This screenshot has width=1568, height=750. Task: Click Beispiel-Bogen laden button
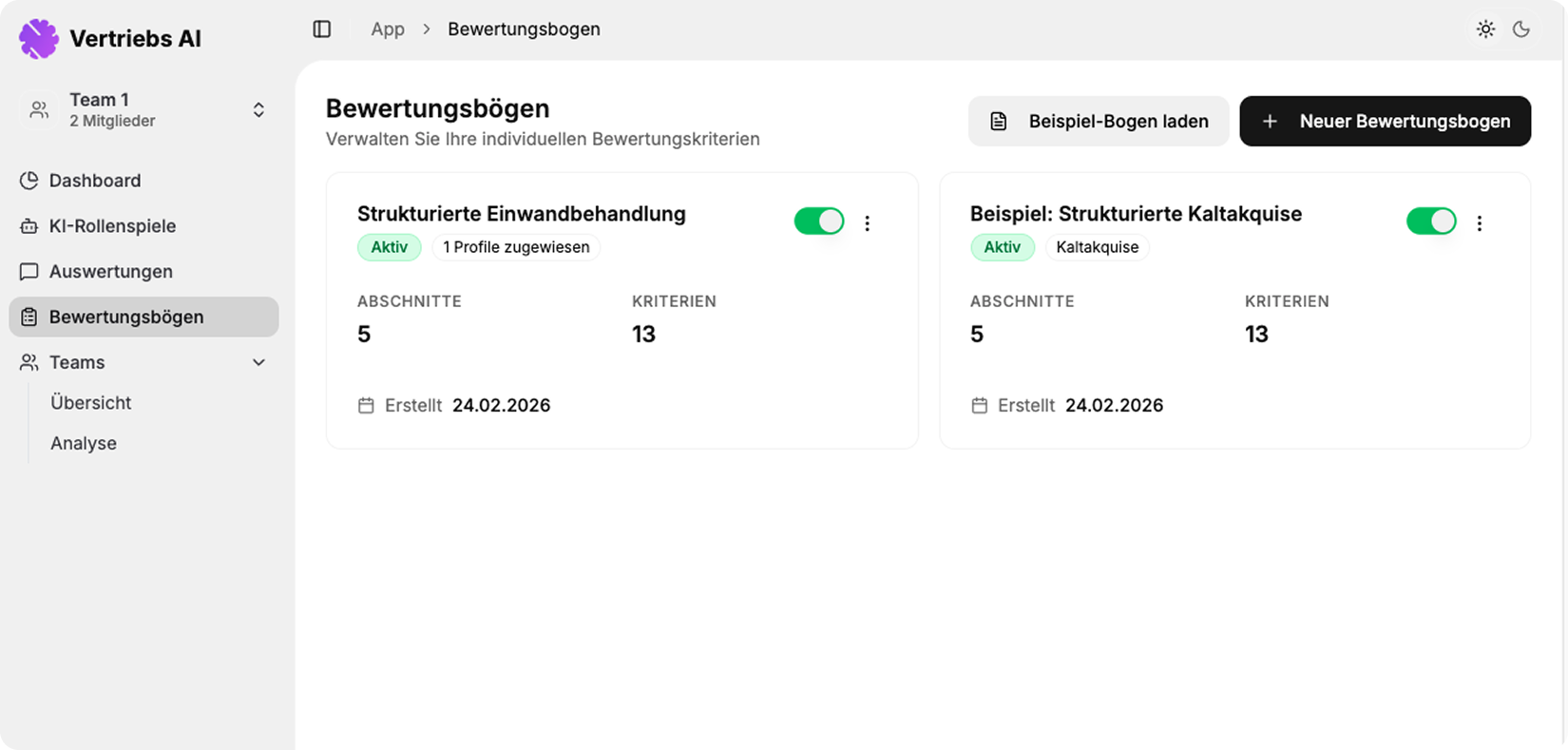(x=1099, y=122)
